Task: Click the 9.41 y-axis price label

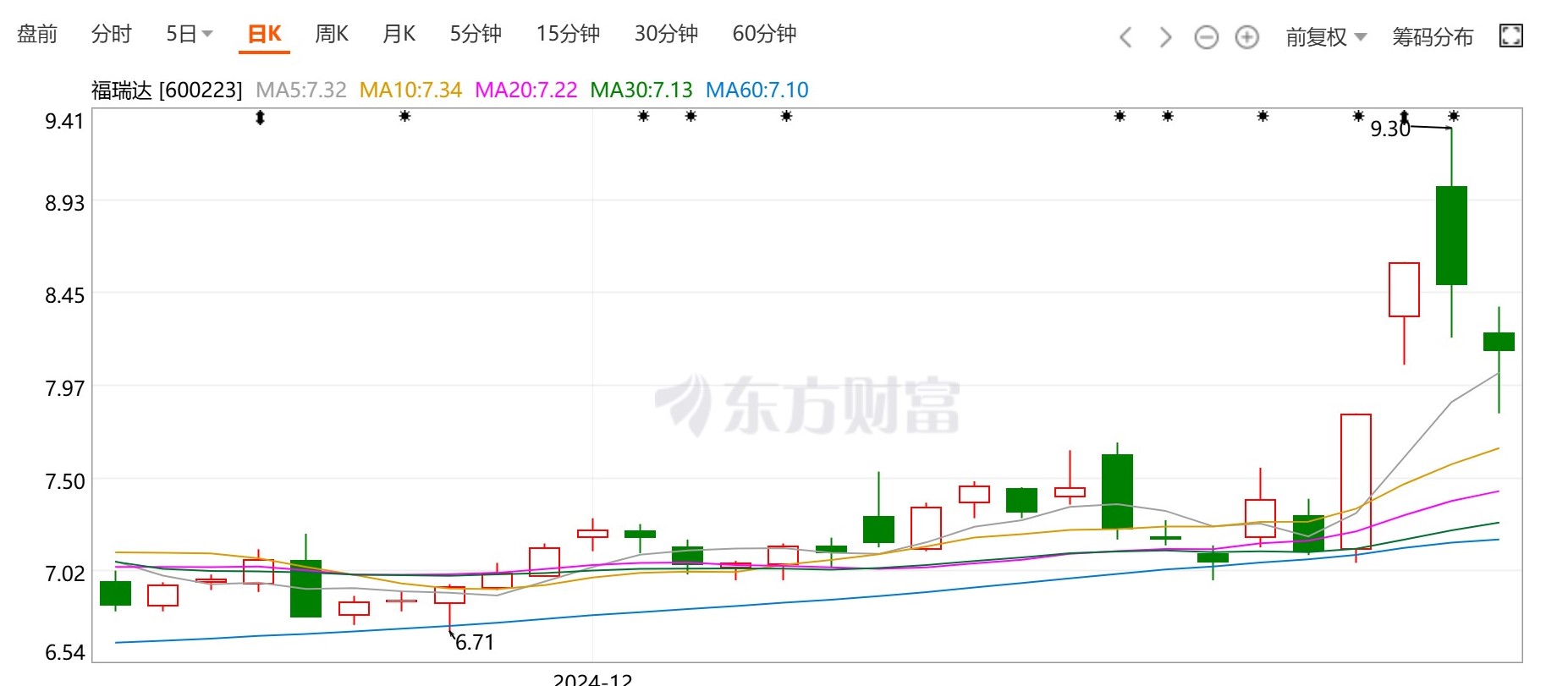Action: tap(64, 121)
